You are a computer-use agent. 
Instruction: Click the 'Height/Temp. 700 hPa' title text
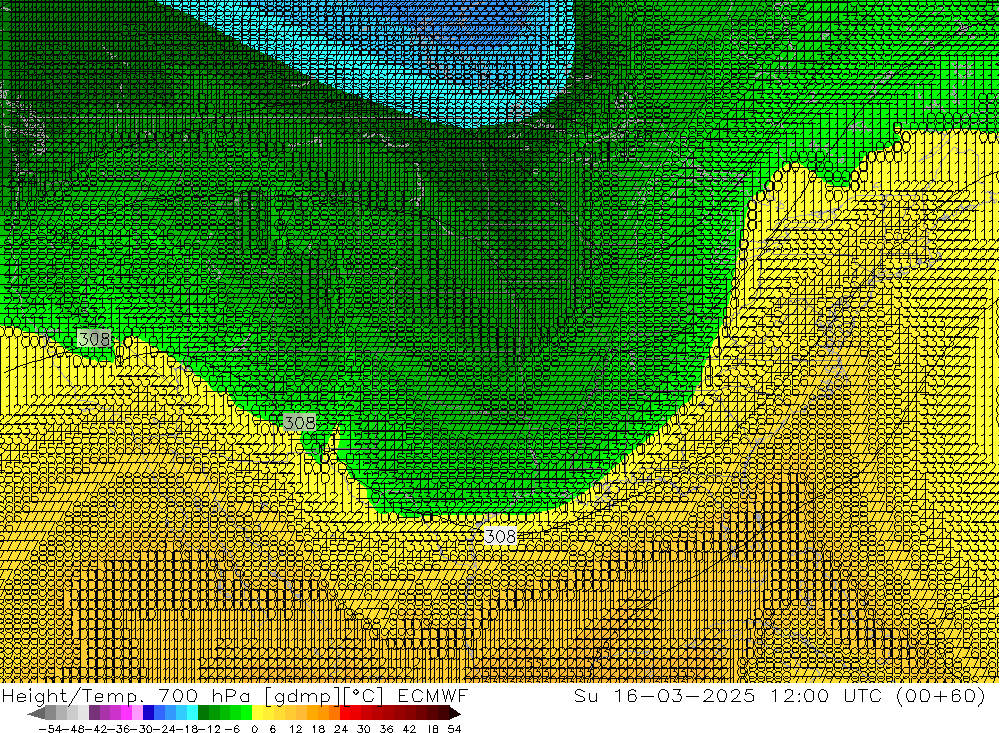[126, 695]
